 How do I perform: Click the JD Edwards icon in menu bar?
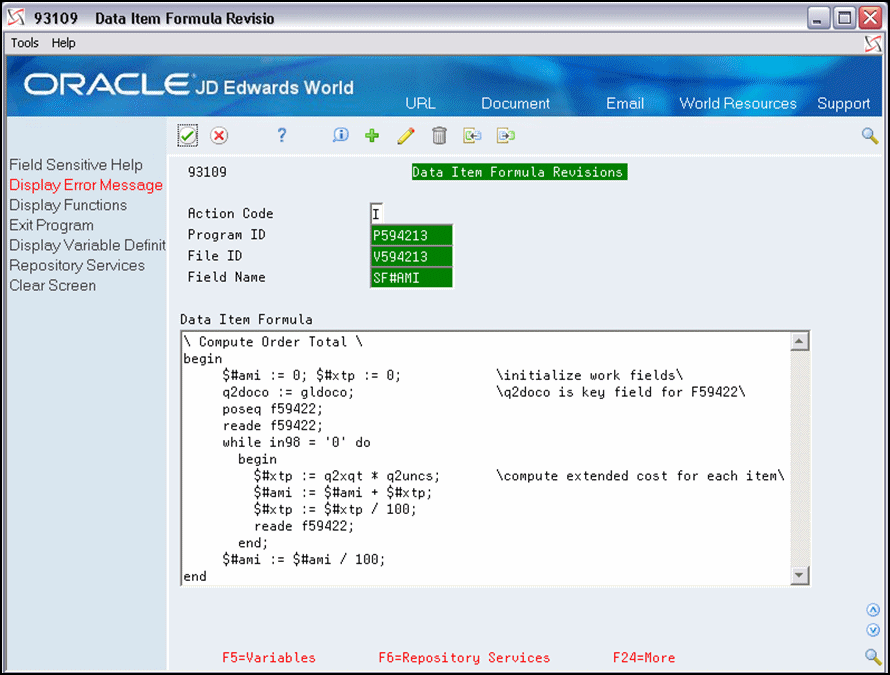(872, 43)
